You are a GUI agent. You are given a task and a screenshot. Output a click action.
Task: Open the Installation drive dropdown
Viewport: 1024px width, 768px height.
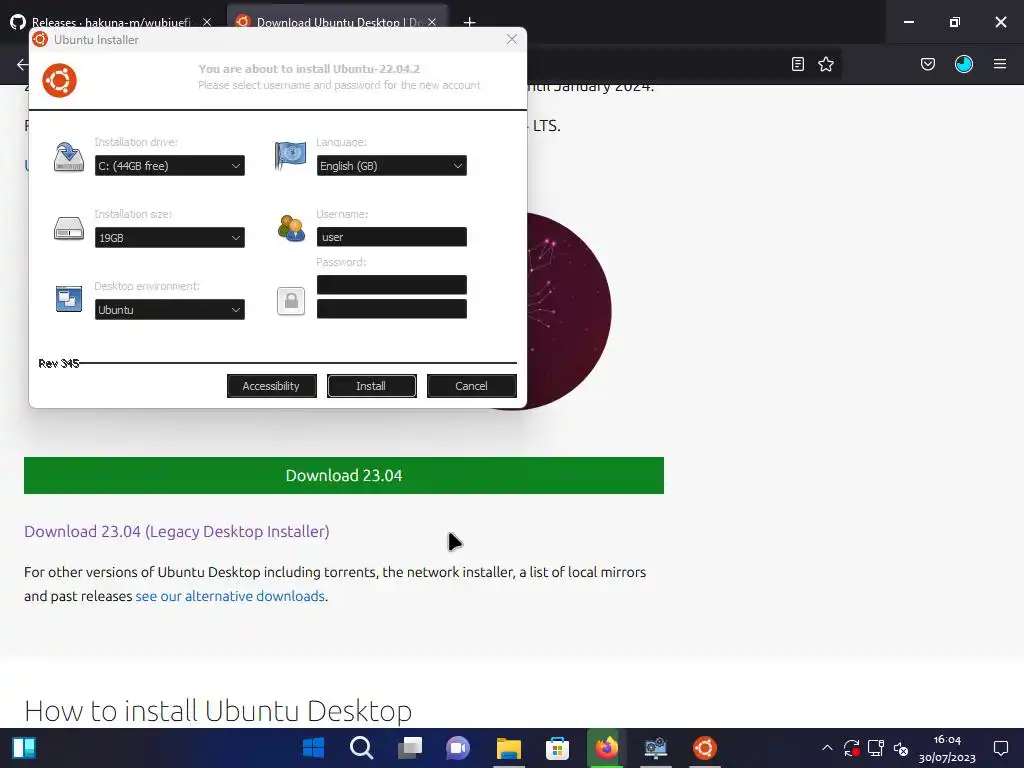(x=170, y=166)
